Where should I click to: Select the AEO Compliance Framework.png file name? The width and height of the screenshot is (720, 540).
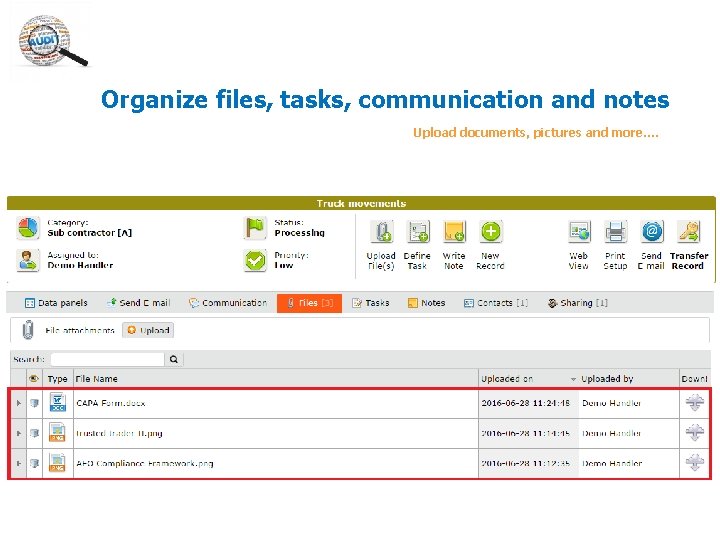tap(145, 463)
